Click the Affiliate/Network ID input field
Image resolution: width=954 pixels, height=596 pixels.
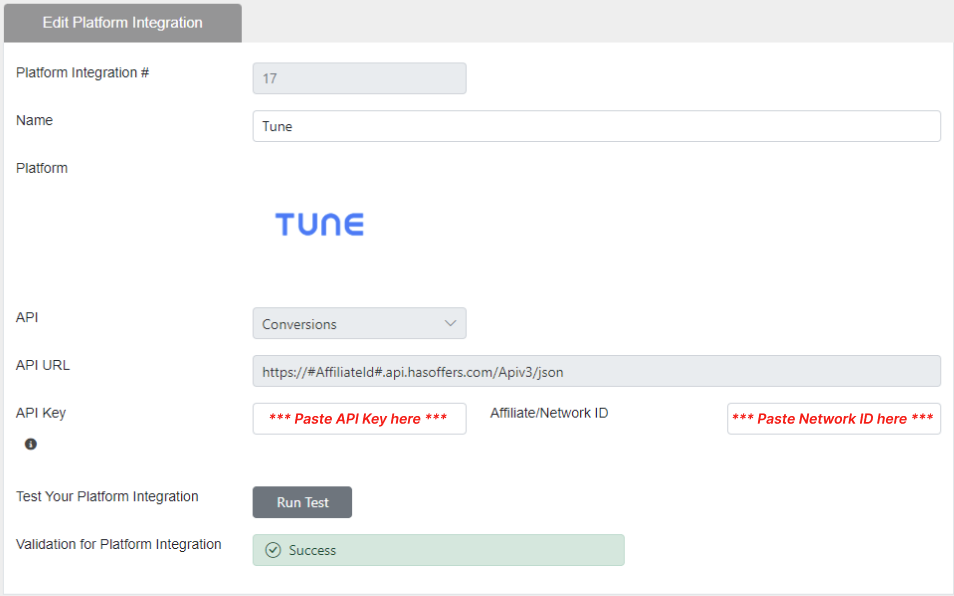pos(834,418)
